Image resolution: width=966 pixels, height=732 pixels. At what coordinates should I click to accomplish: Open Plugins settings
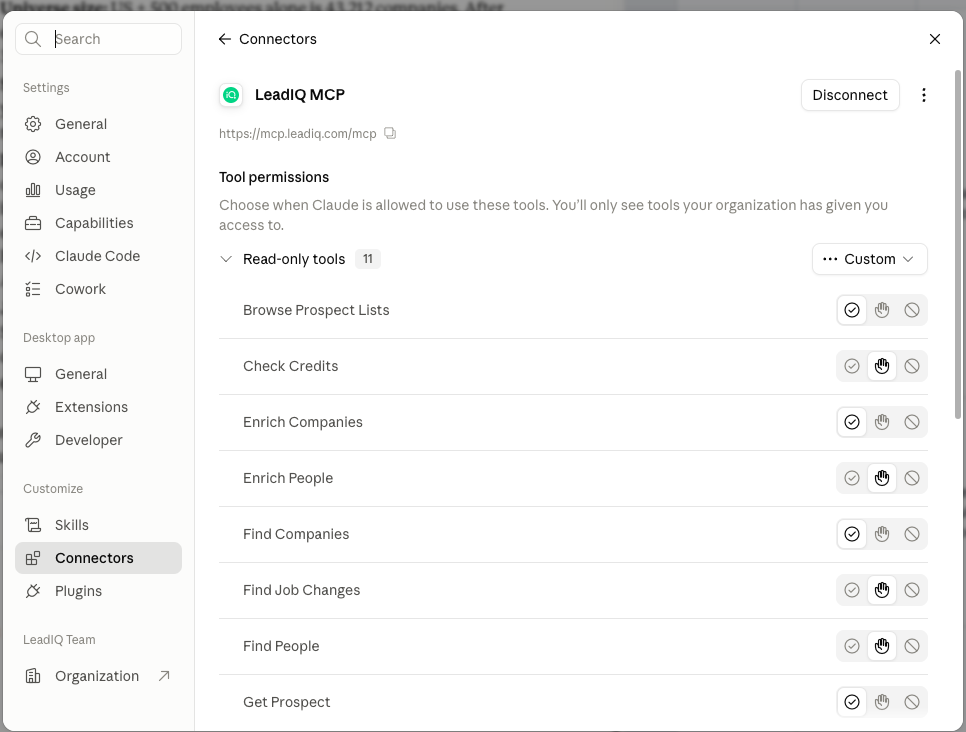(x=99, y=591)
